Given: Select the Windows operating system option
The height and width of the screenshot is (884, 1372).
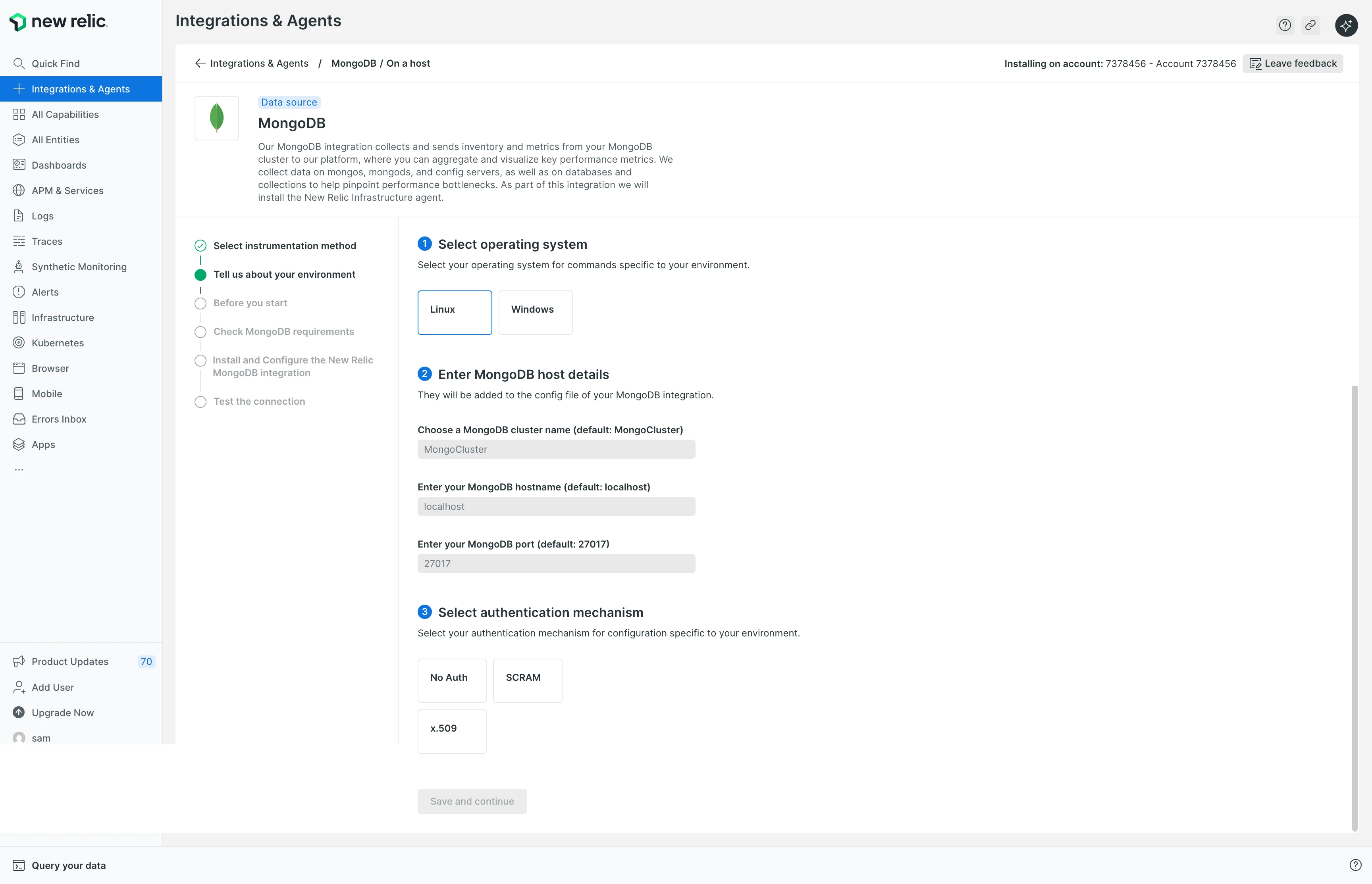Looking at the screenshot, I should 535,312.
